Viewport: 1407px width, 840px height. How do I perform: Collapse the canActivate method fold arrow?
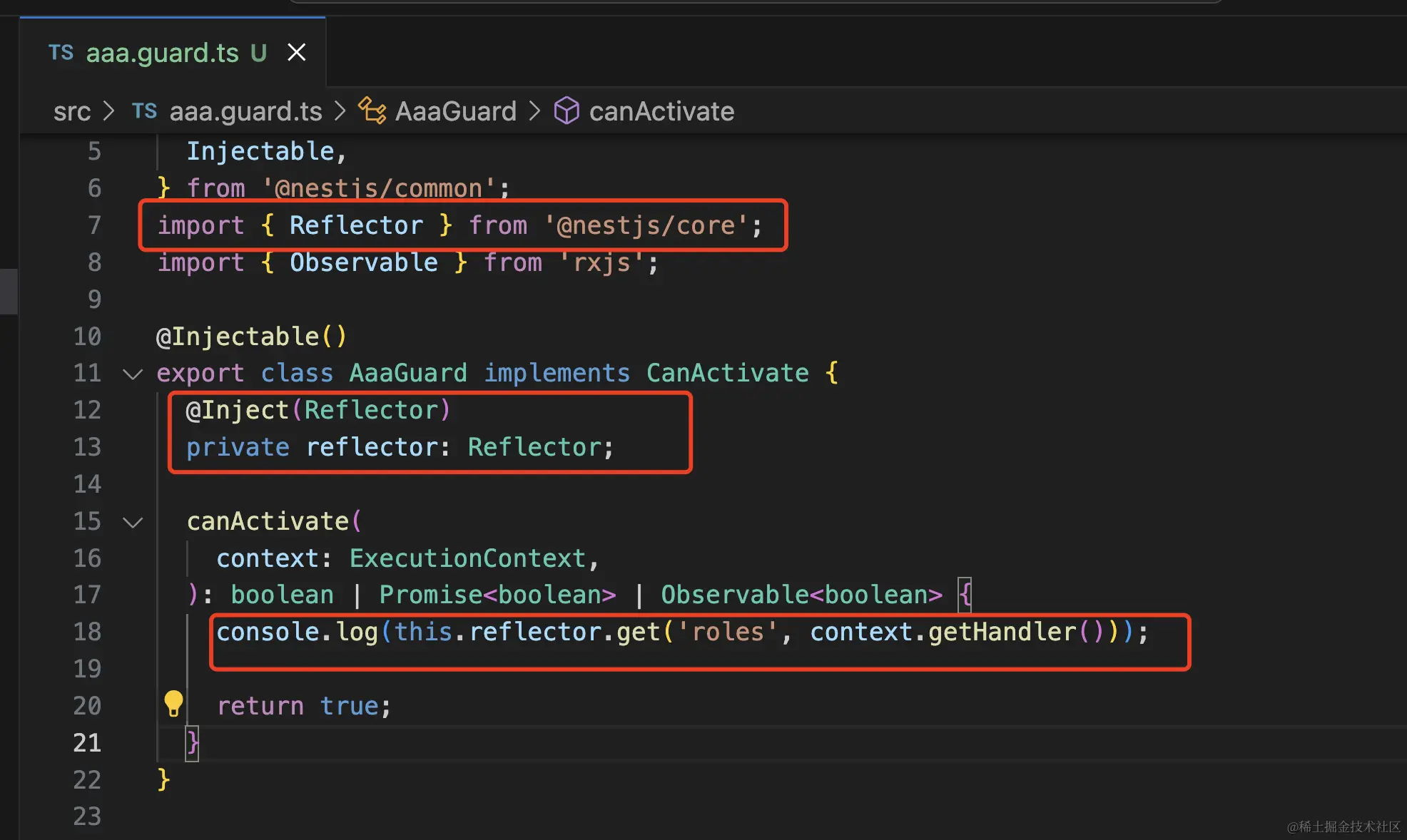click(x=133, y=522)
